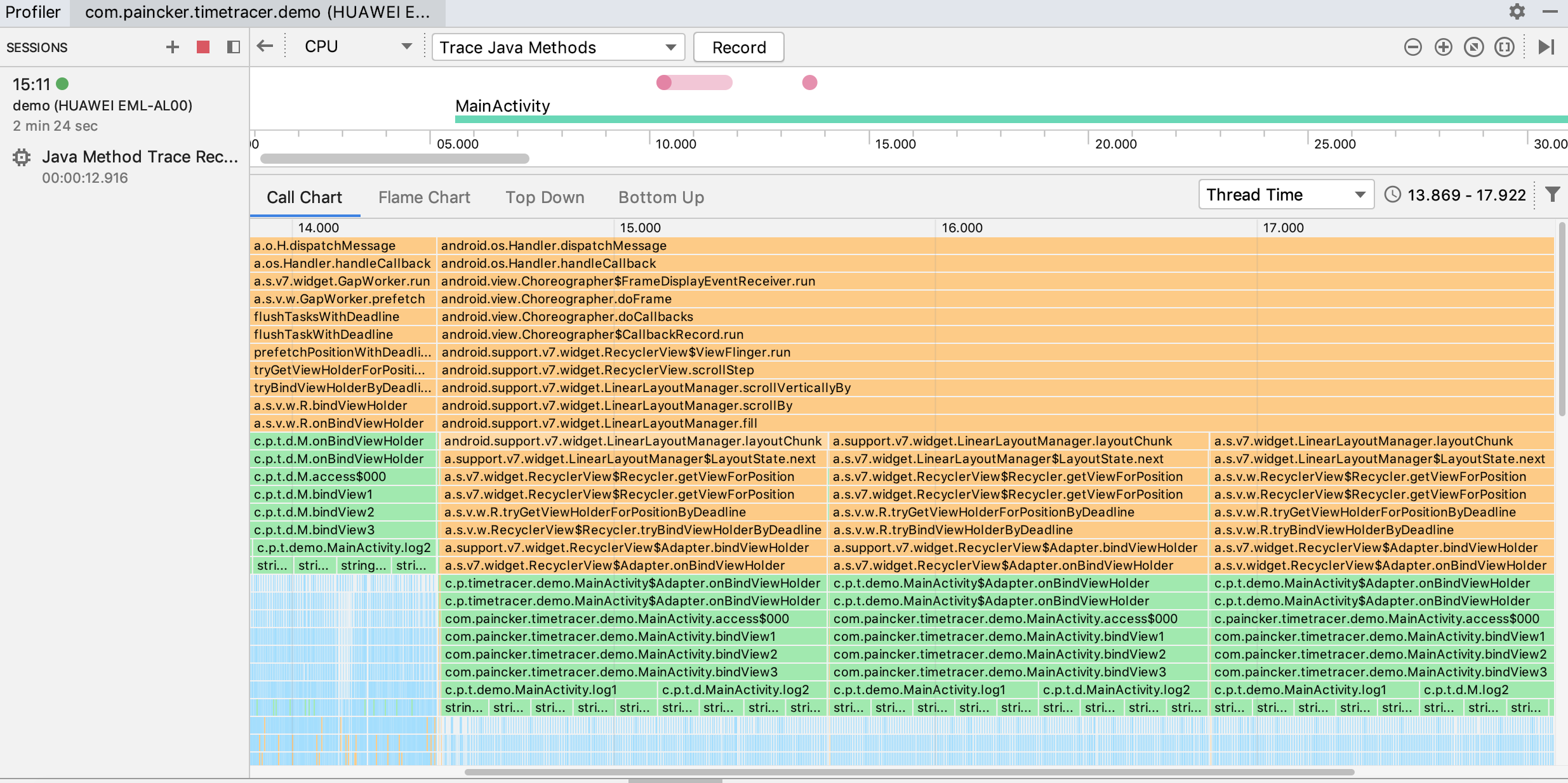The image size is (1568, 783).
Task: Click the selected time range 13.869 - 17.922
Action: tap(1466, 195)
